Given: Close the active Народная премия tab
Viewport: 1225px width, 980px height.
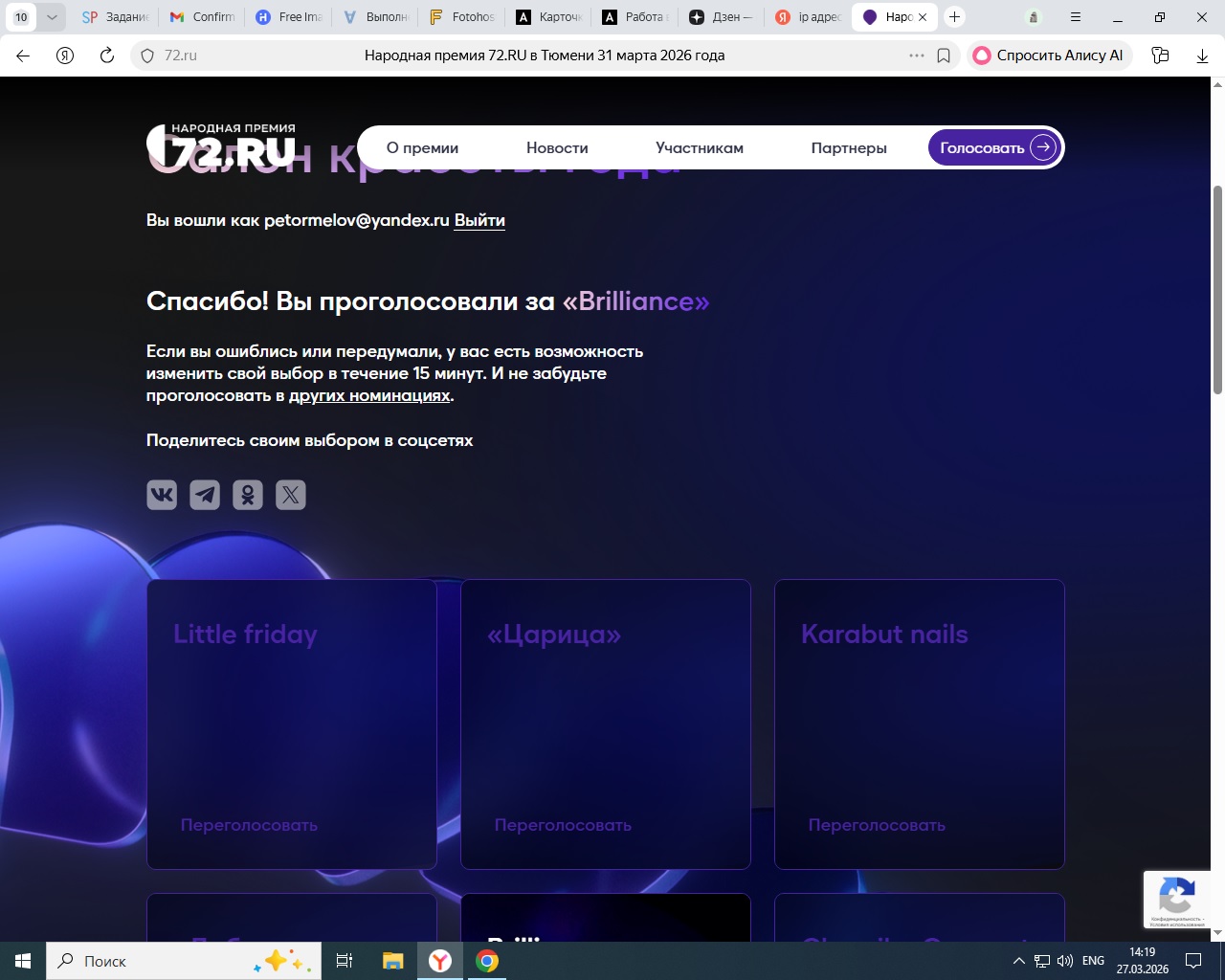Looking at the screenshot, I should (923, 17).
